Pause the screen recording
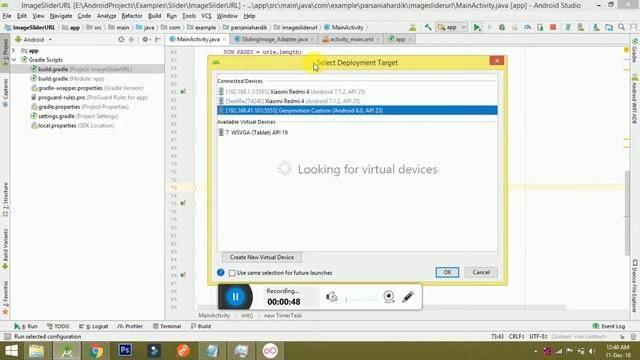Viewport: 640px width, 360px height. click(x=236, y=297)
